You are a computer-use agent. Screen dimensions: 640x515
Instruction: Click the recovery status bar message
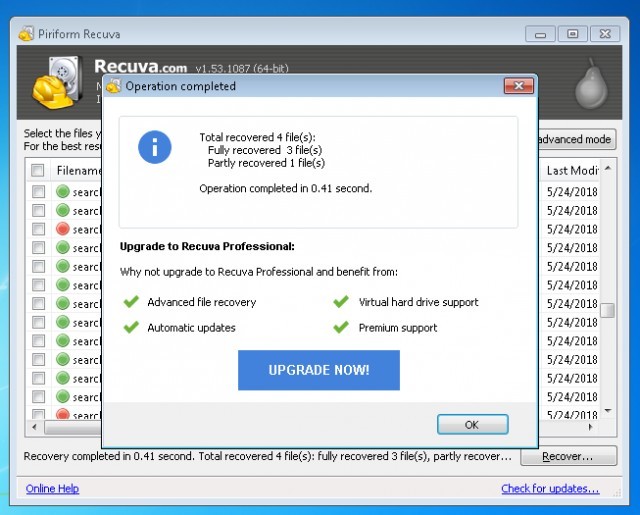(267, 456)
